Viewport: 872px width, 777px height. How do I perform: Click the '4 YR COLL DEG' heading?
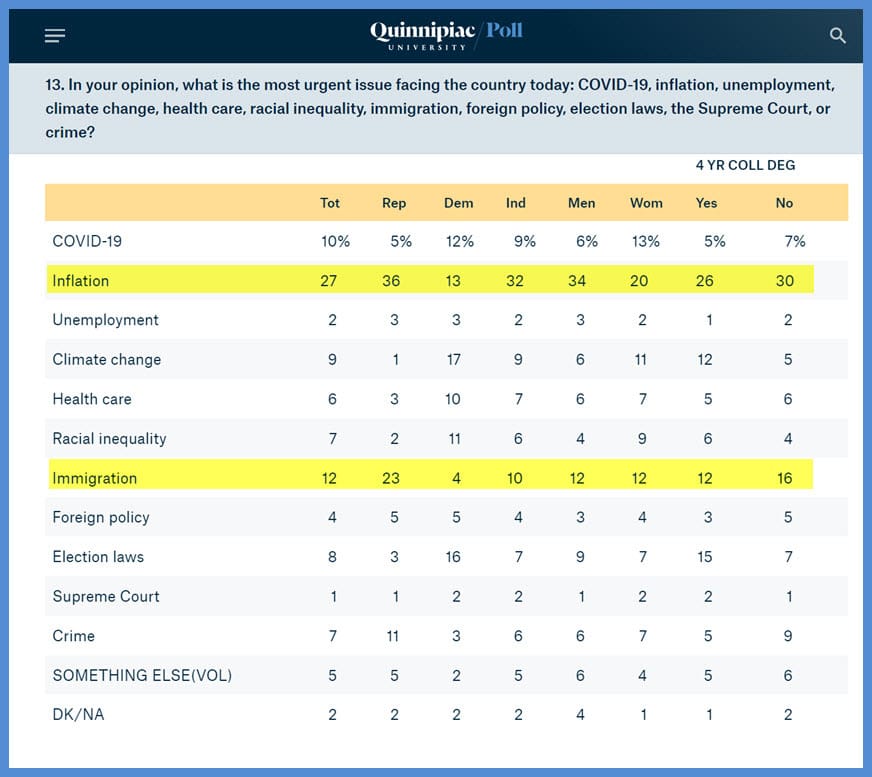pyautogui.click(x=745, y=165)
